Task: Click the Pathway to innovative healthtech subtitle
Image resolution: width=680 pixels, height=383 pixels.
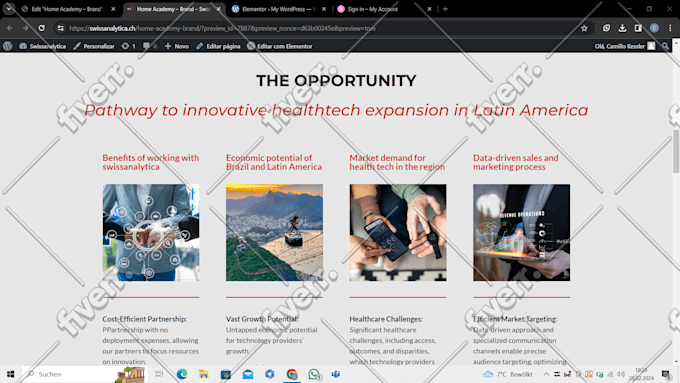Action: click(x=336, y=110)
